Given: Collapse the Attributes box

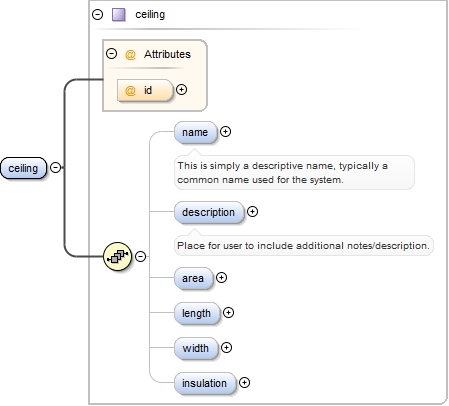Looking at the screenshot, I should [111, 54].
